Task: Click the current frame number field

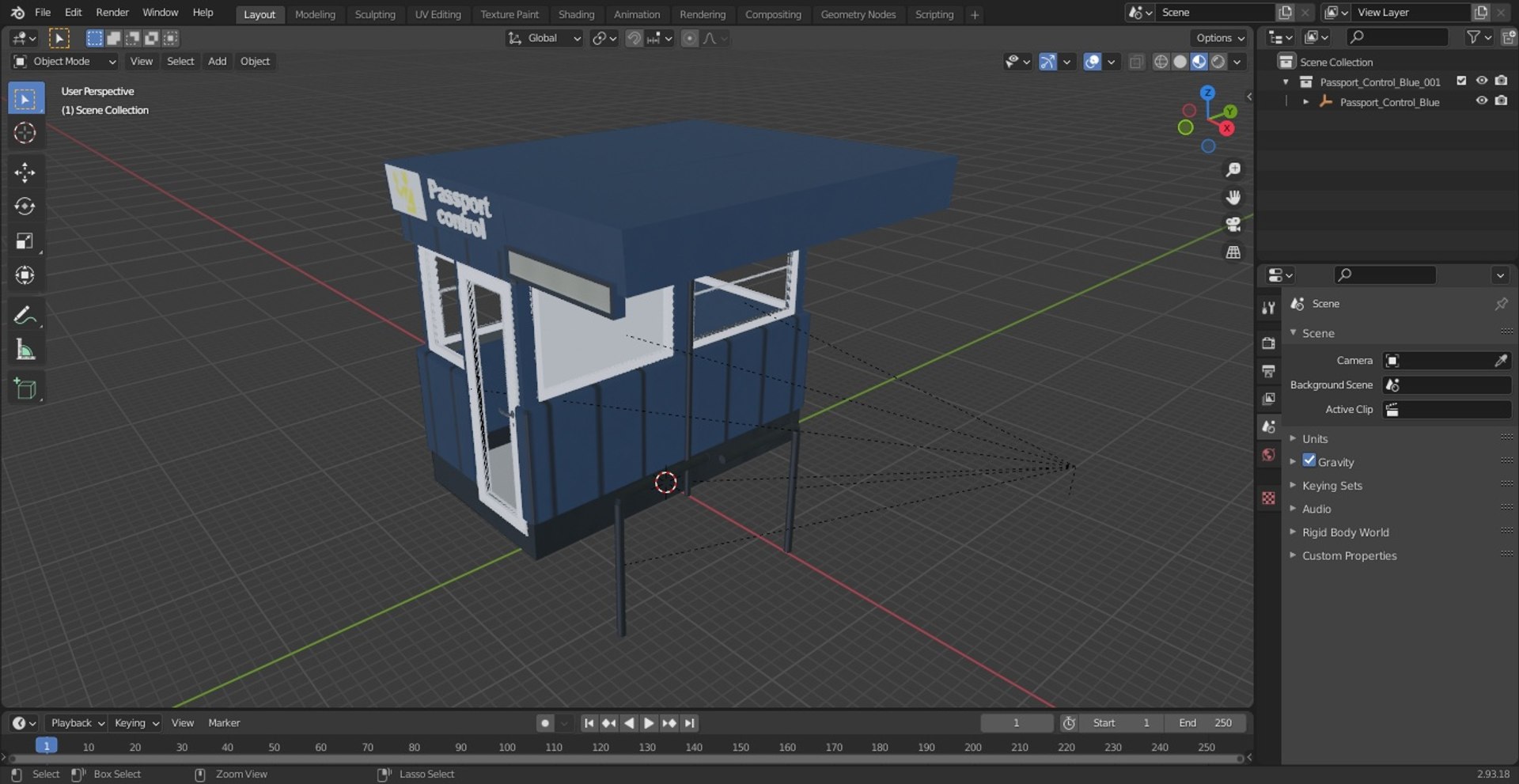Action: pos(1017,723)
